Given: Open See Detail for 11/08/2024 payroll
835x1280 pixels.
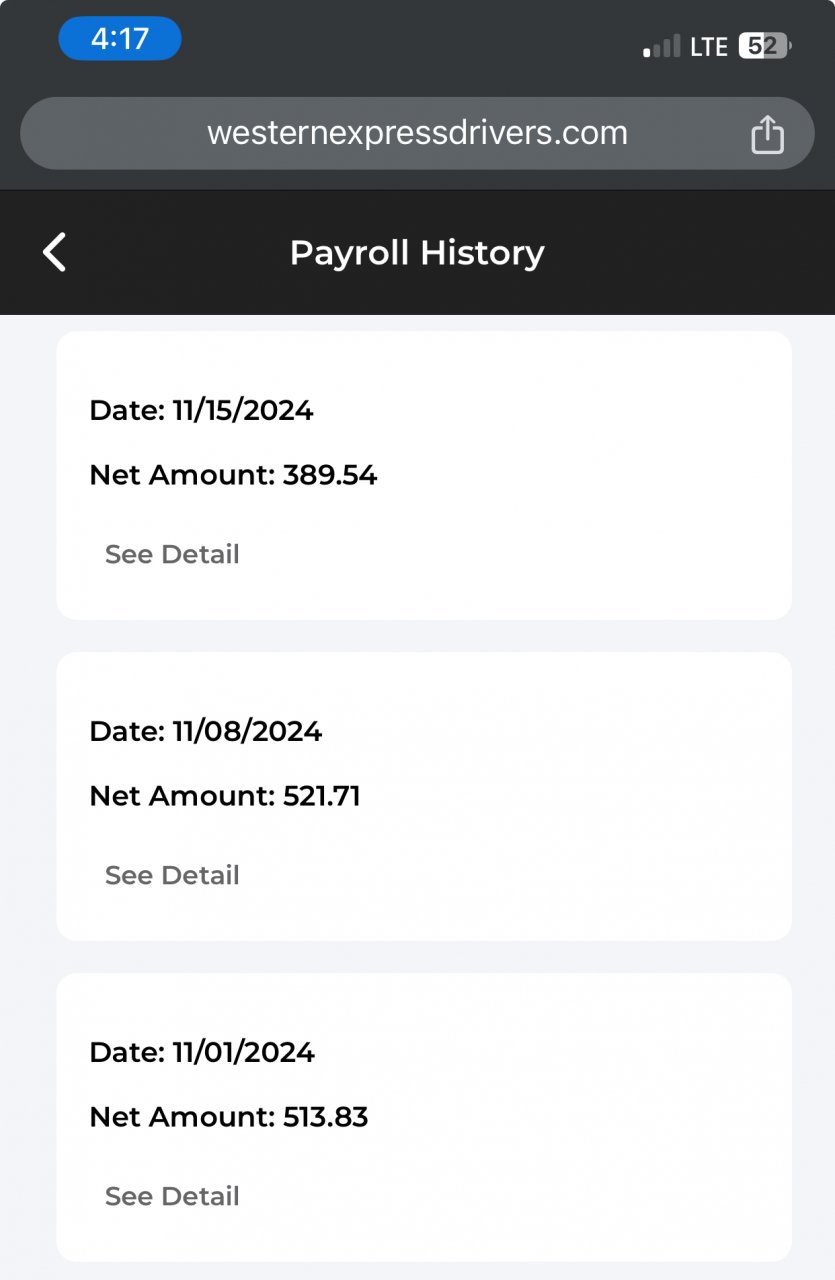Looking at the screenshot, I should [172, 875].
